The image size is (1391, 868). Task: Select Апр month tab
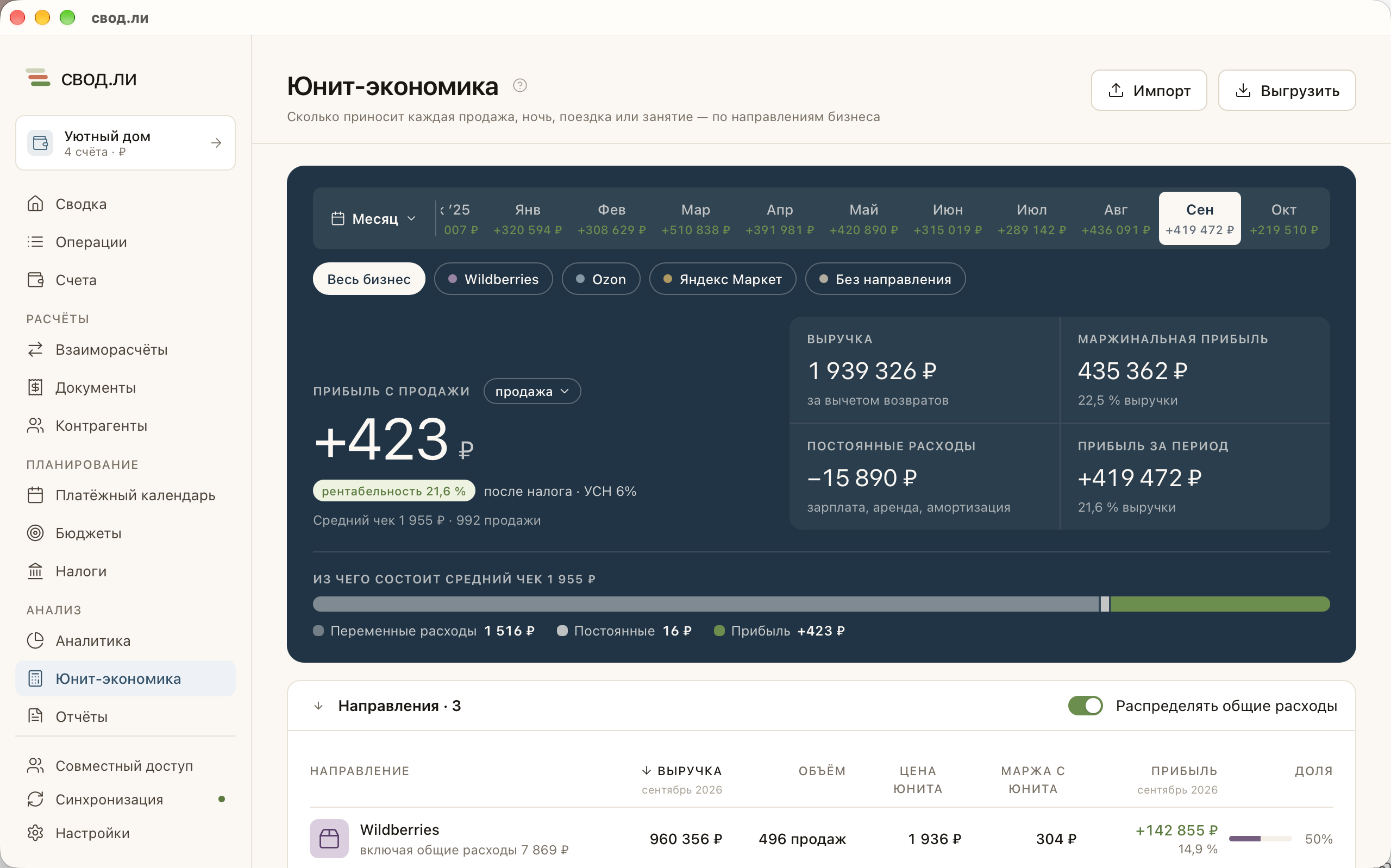(x=780, y=218)
